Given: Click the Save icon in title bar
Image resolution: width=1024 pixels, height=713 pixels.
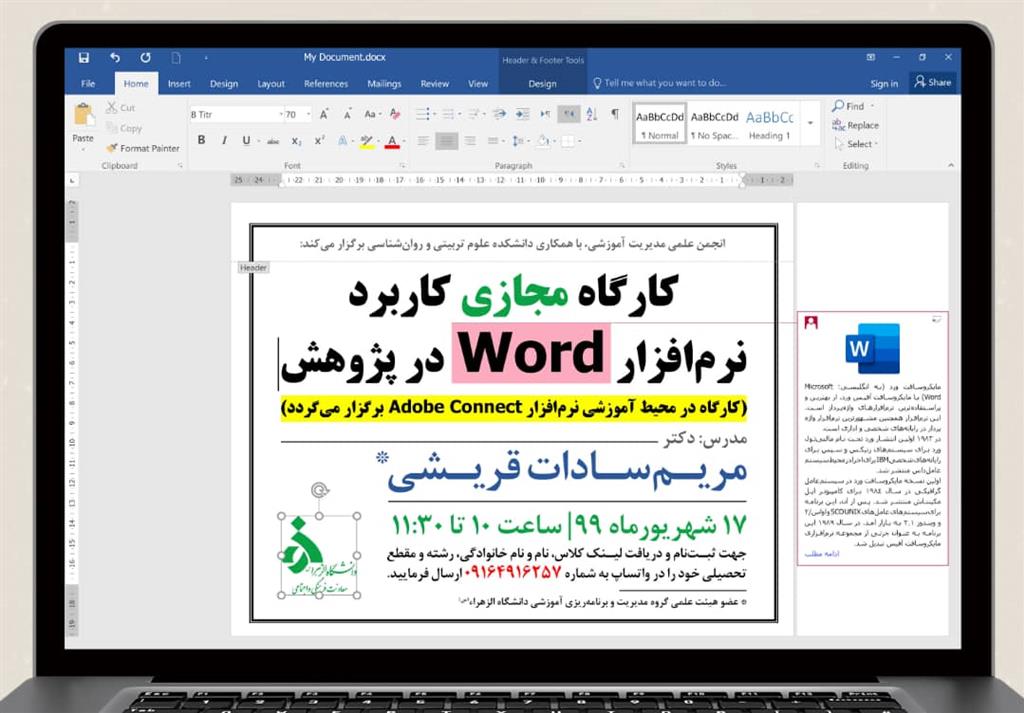Looking at the screenshot, I should (x=84, y=57).
